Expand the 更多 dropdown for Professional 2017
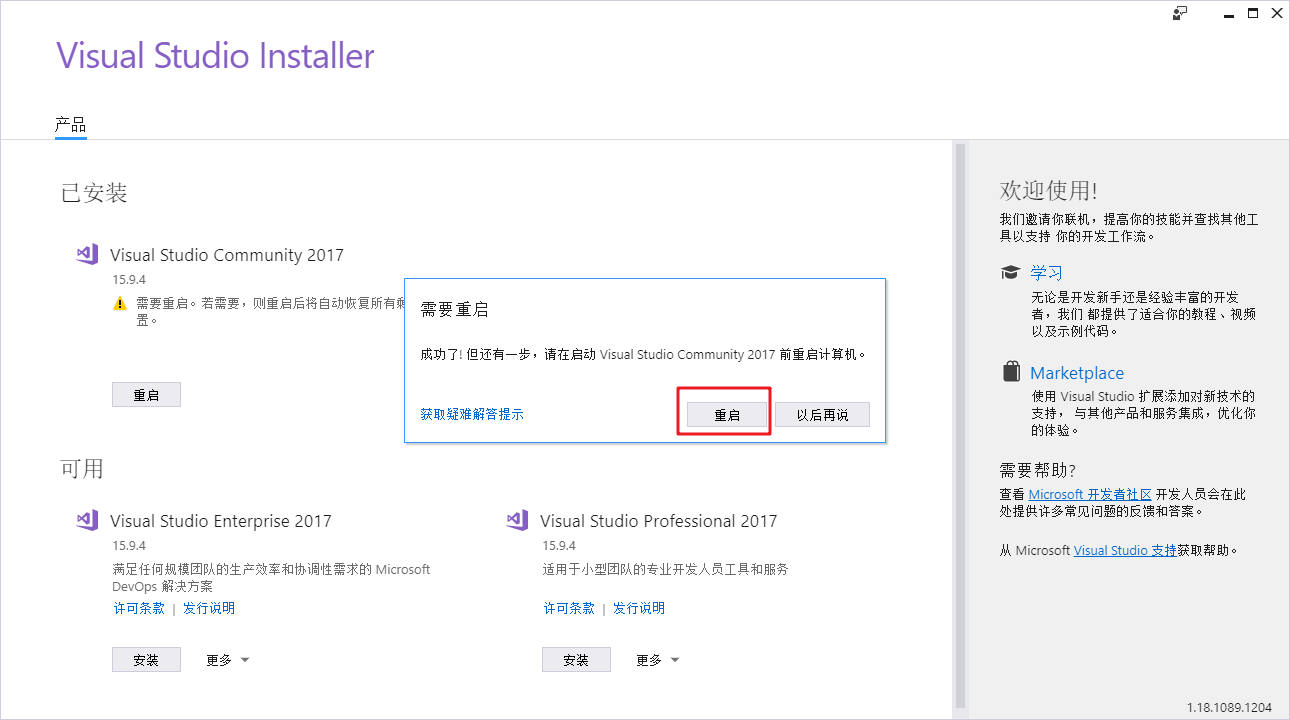 [x=658, y=660]
